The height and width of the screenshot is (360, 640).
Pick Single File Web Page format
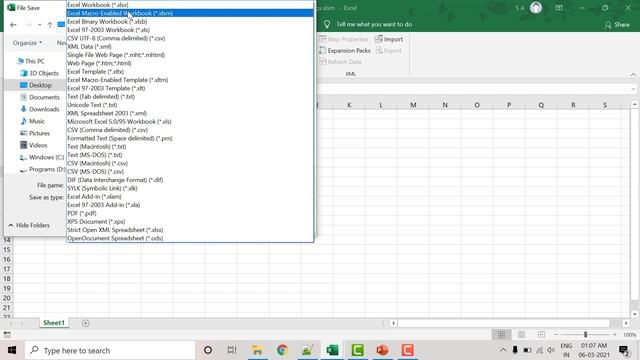pyautogui.click(x=190, y=55)
